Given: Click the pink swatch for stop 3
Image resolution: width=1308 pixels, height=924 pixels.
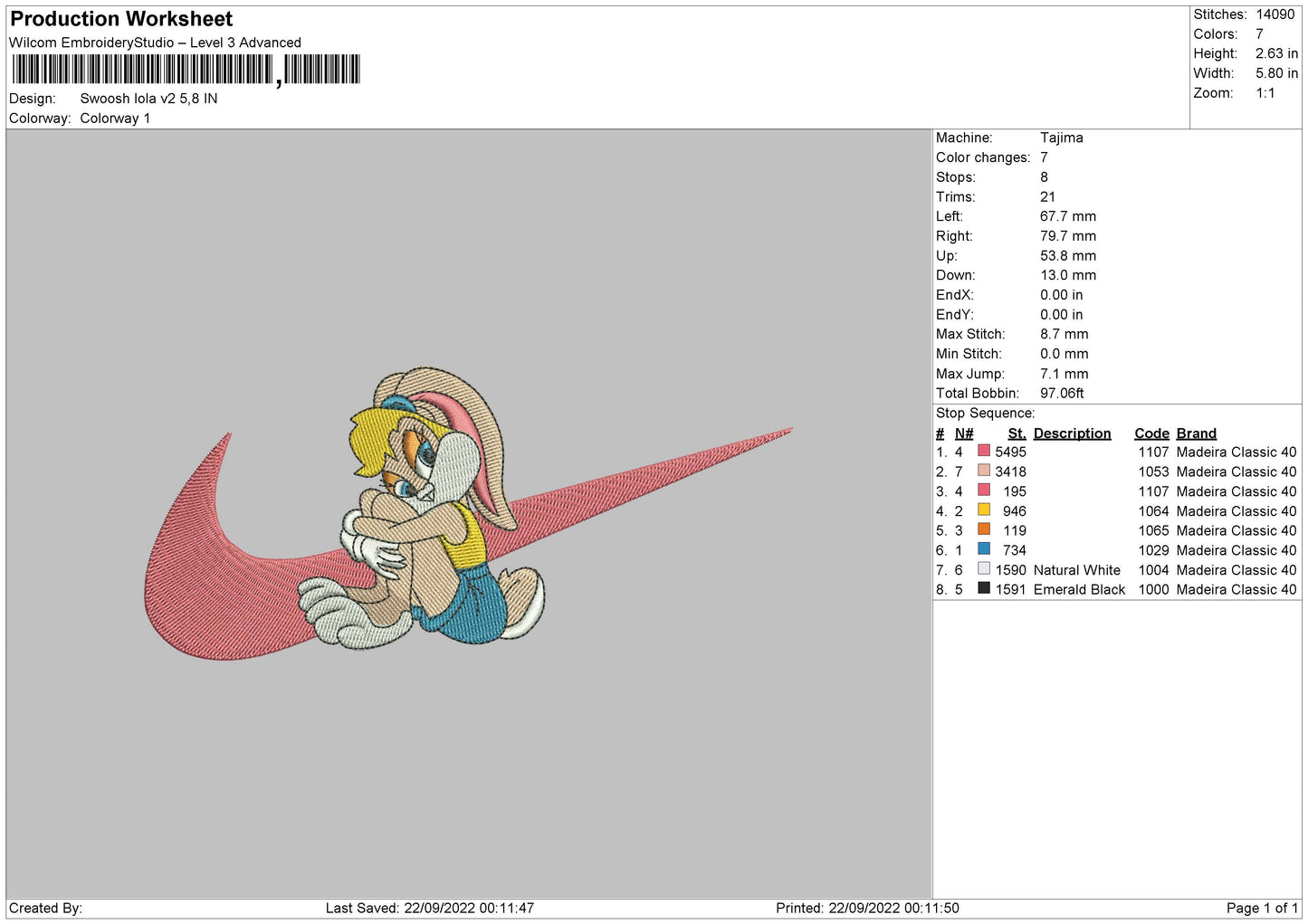Looking at the screenshot, I should (x=984, y=491).
